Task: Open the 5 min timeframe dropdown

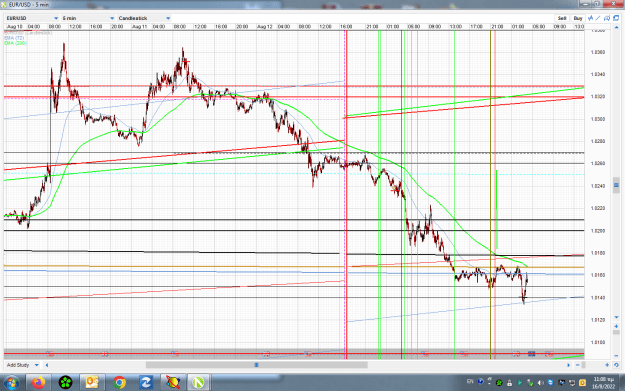Action: [88, 18]
